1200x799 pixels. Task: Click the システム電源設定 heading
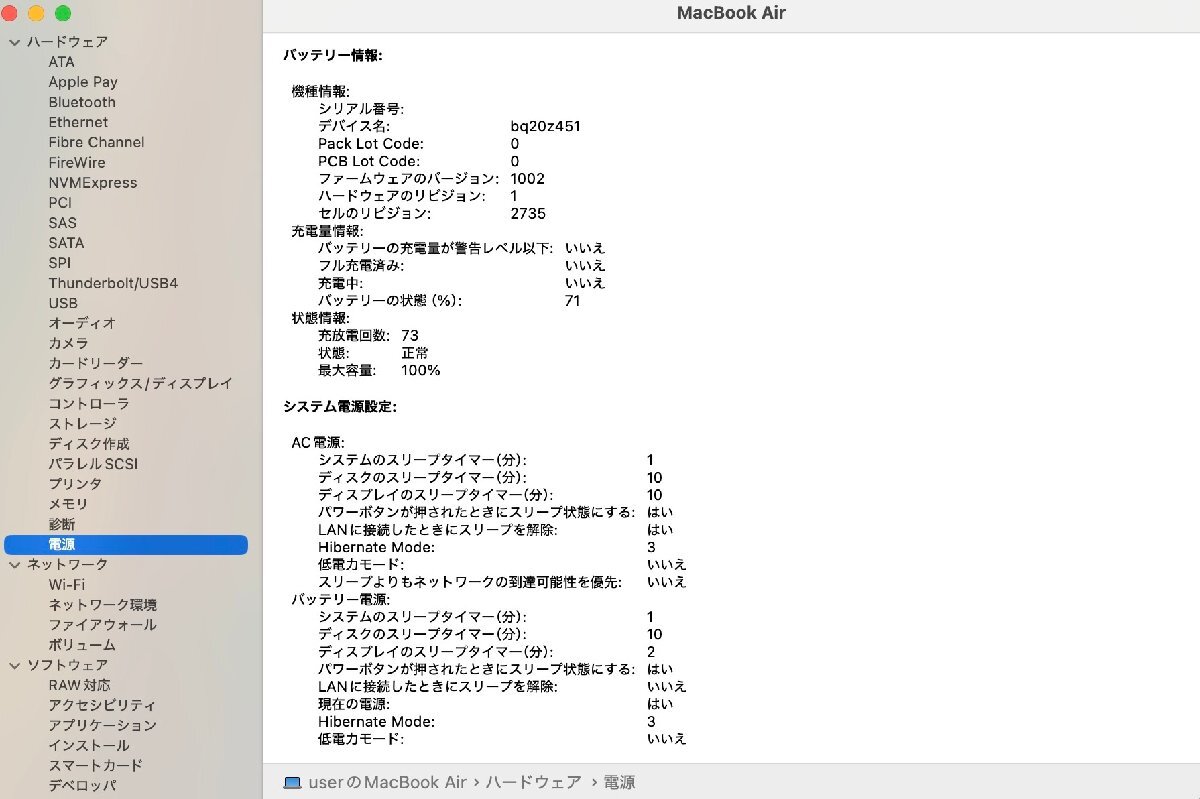tap(340, 407)
